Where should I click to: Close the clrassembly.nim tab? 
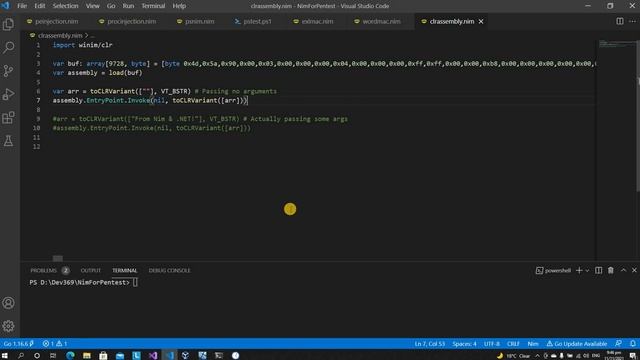click(x=481, y=21)
